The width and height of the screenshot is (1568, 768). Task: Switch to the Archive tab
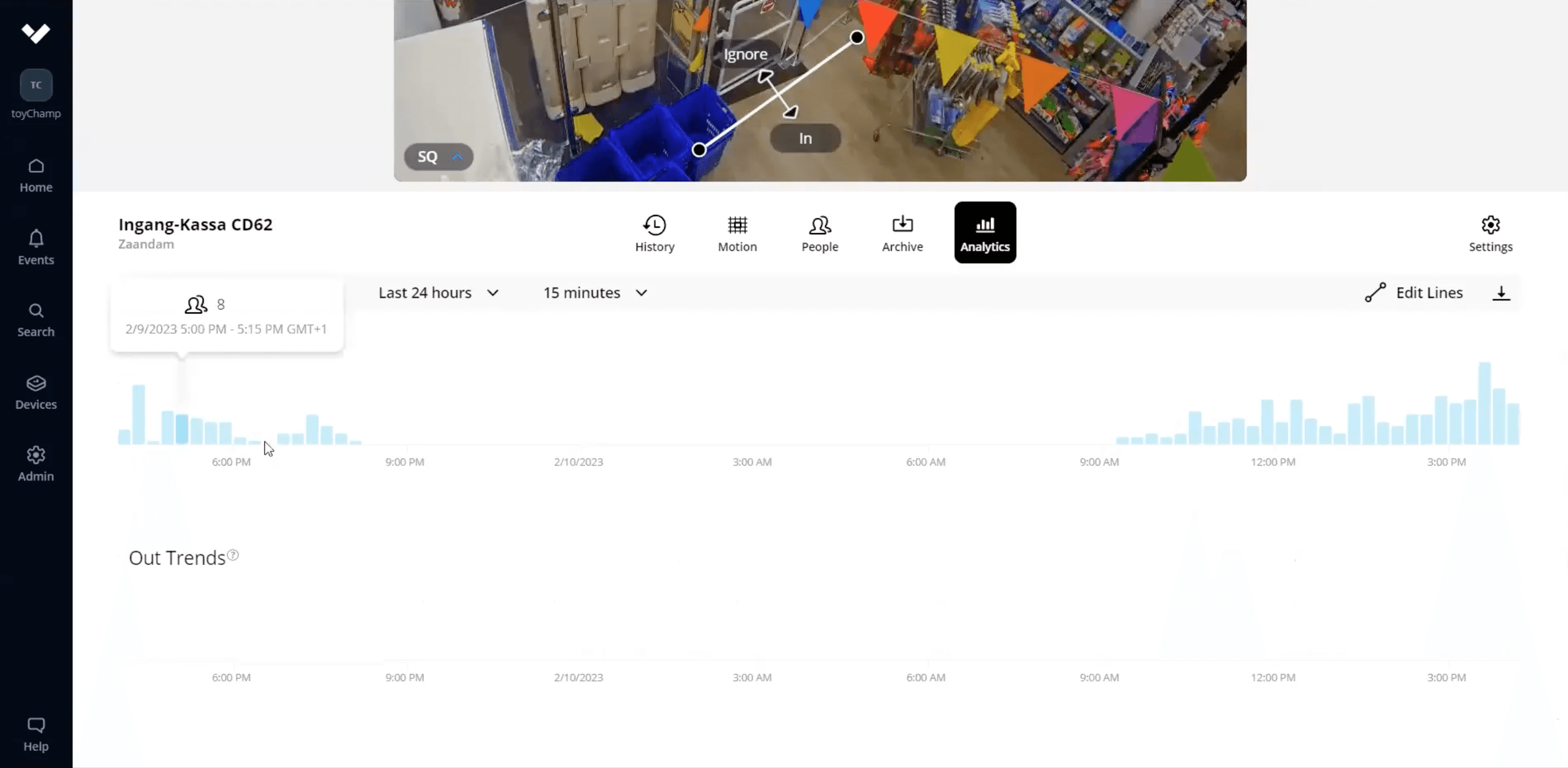(902, 233)
